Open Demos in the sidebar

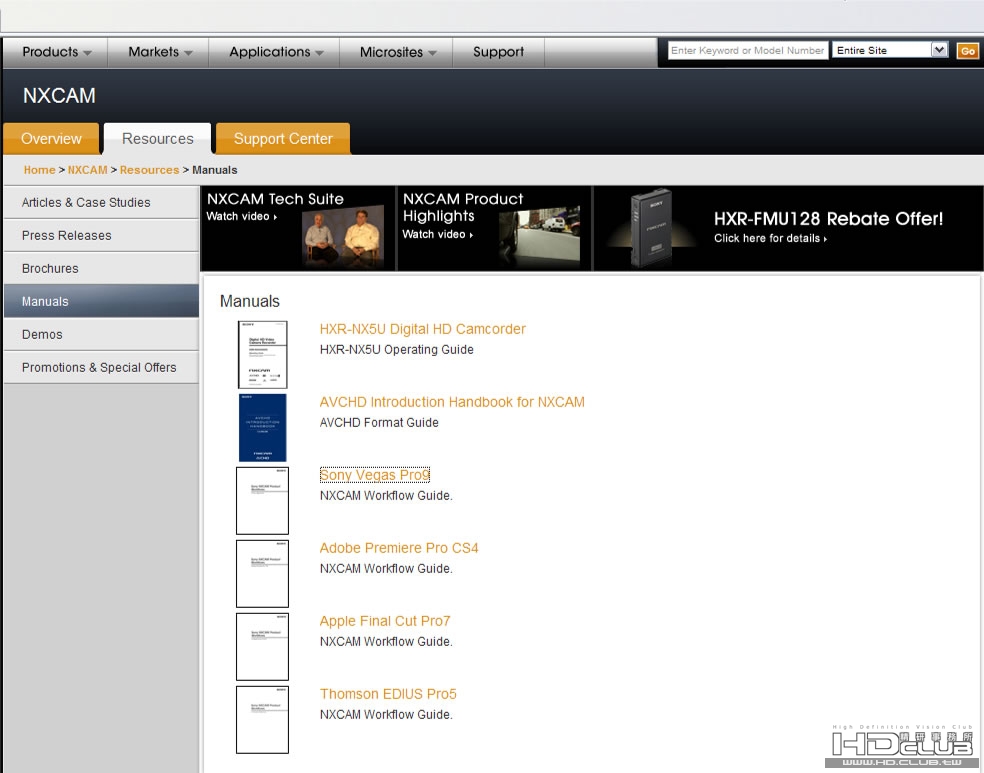click(101, 334)
